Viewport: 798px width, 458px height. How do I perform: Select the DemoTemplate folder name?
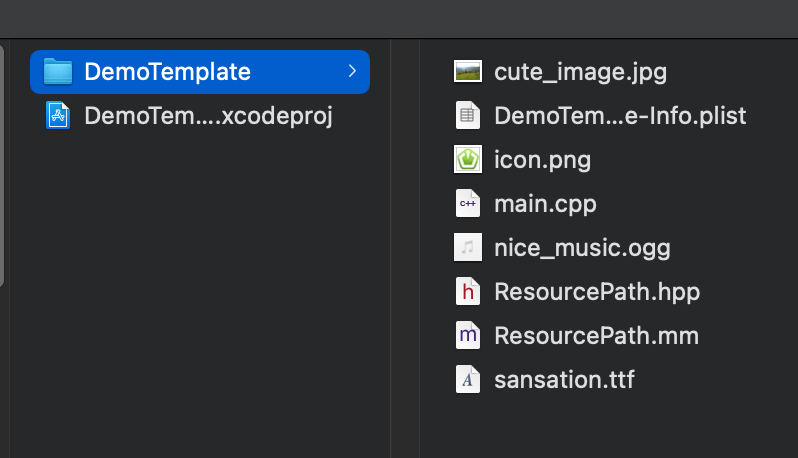click(x=167, y=72)
